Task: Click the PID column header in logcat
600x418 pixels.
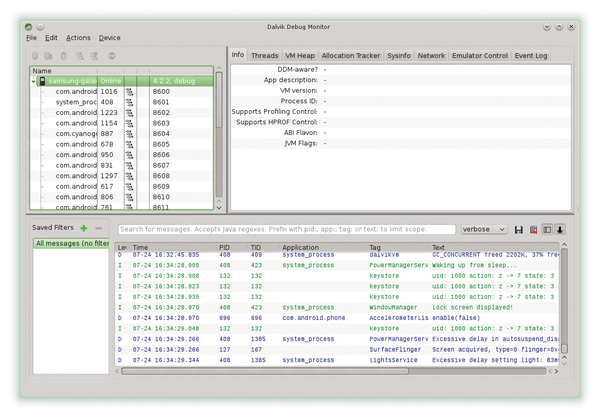Action: pyautogui.click(x=232, y=247)
